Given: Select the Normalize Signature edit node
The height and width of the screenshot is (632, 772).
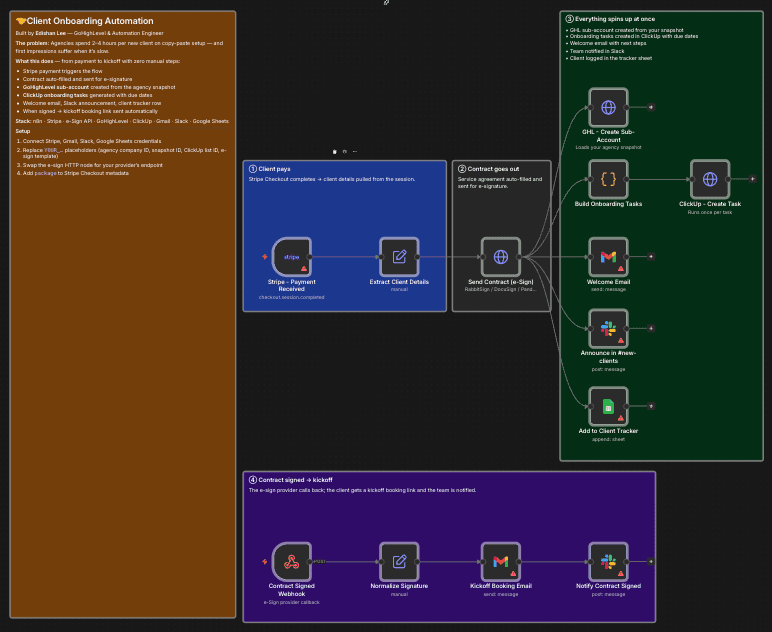Looking at the screenshot, I should click(399, 562).
